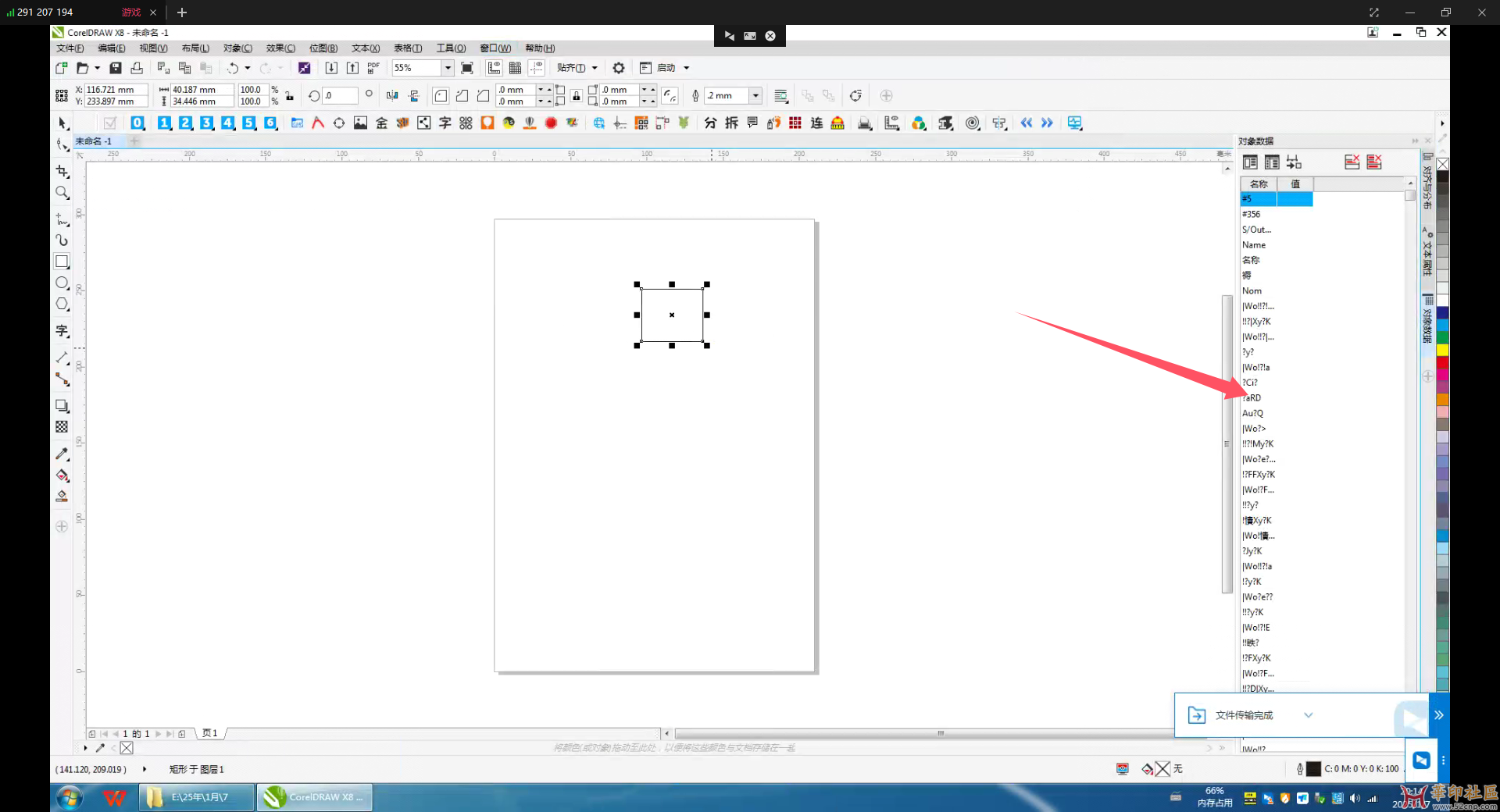Image resolution: width=1500 pixels, height=812 pixels.
Task: Select the Shape edit tool
Action: [x=62, y=144]
